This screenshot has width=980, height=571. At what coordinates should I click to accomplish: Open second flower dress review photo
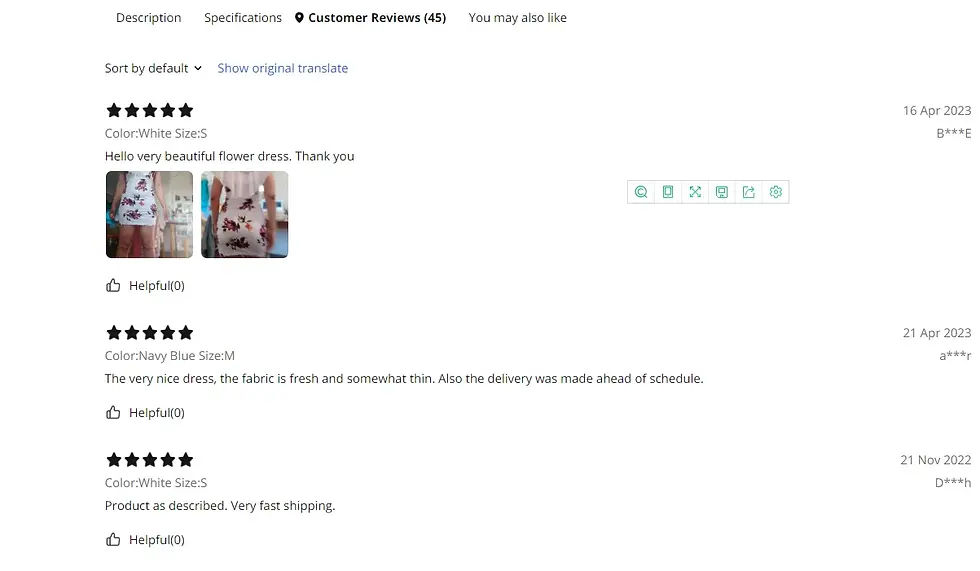[244, 214]
